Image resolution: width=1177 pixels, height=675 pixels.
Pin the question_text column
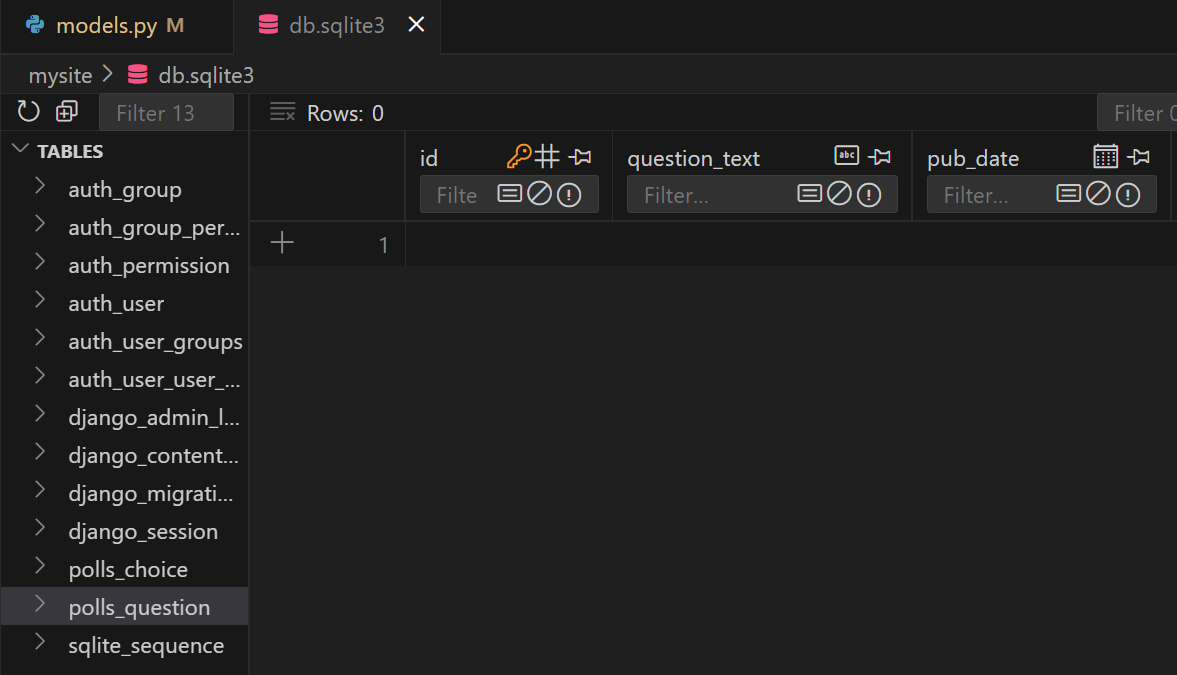point(880,157)
